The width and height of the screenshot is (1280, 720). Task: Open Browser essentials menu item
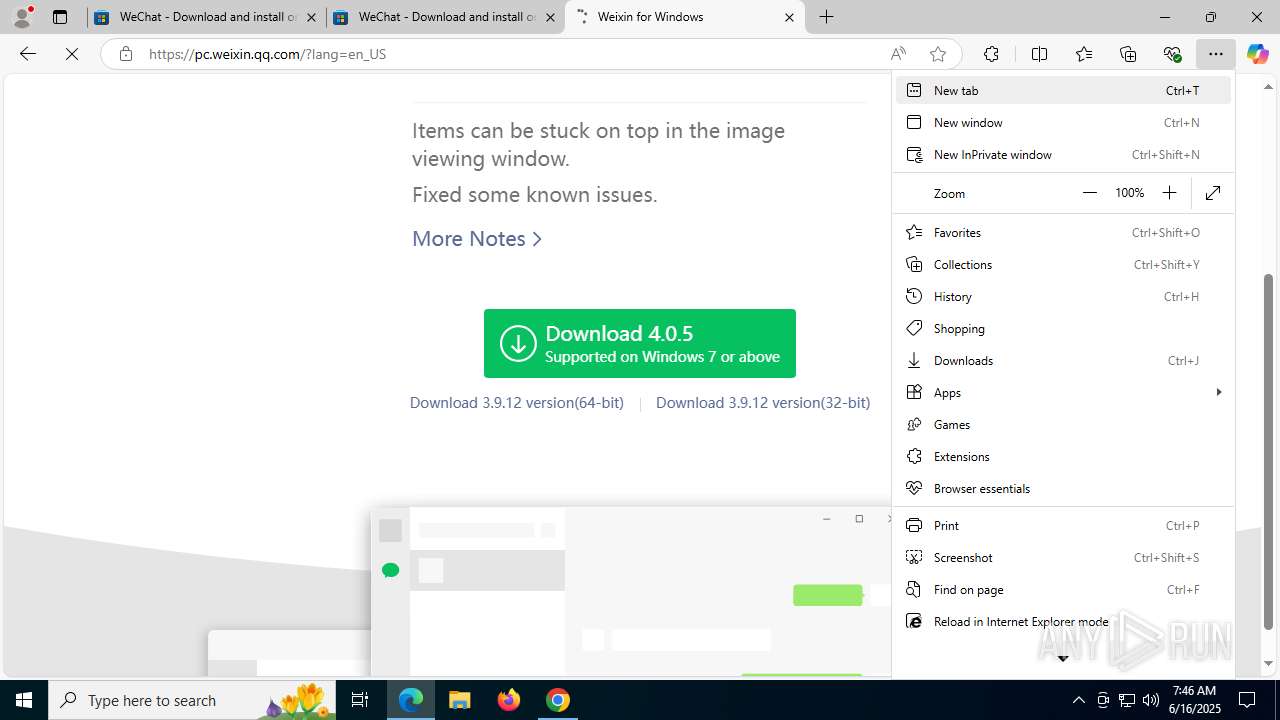point(1063,488)
